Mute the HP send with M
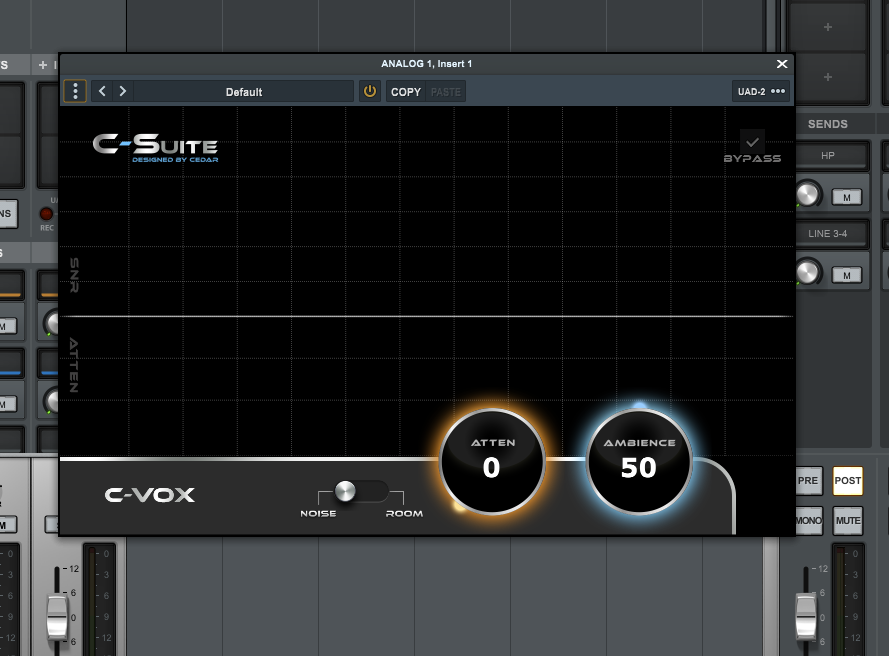The height and width of the screenshot is (656, 889). [x=847, y=198]
